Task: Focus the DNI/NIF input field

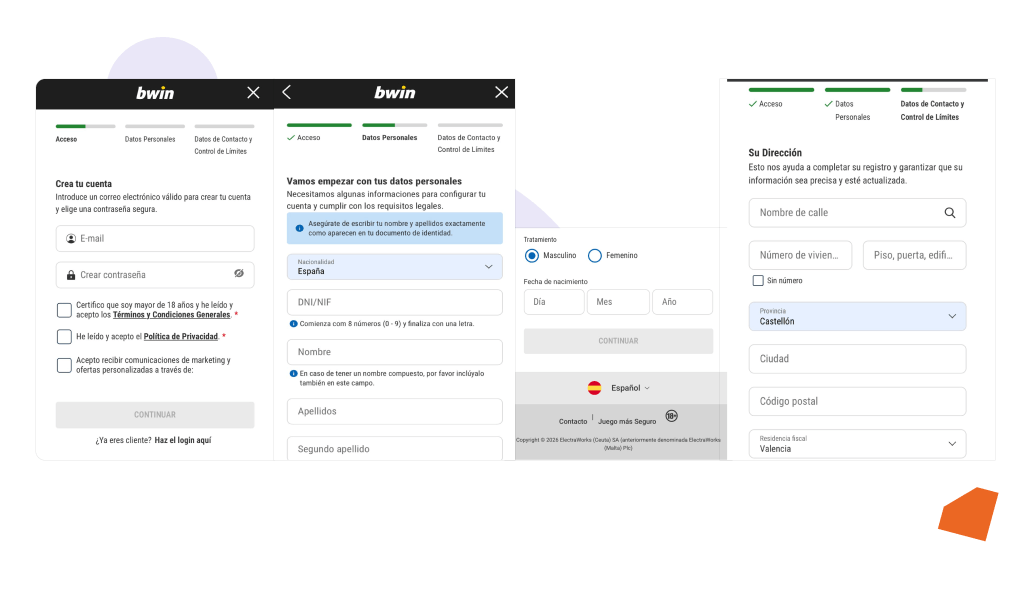Action: 394,302
